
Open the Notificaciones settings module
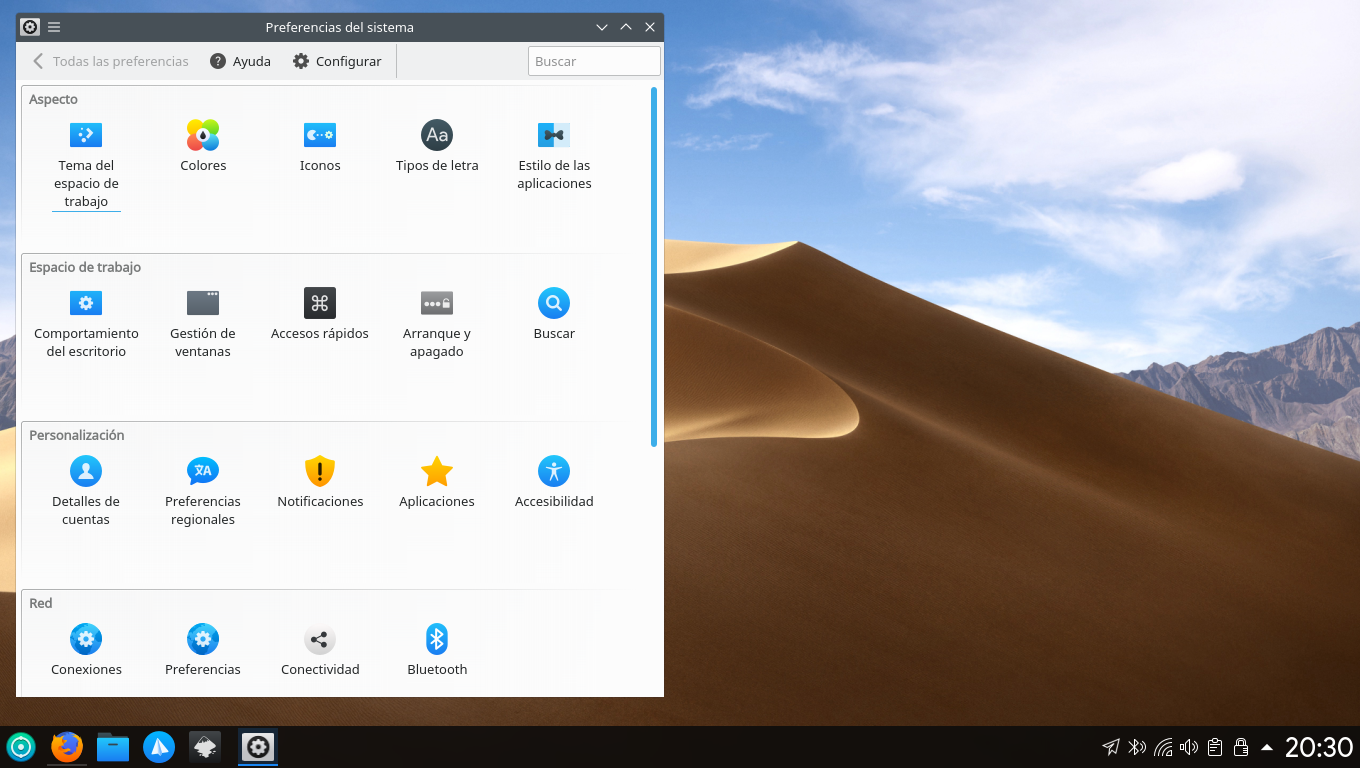(x=320, y=482)
